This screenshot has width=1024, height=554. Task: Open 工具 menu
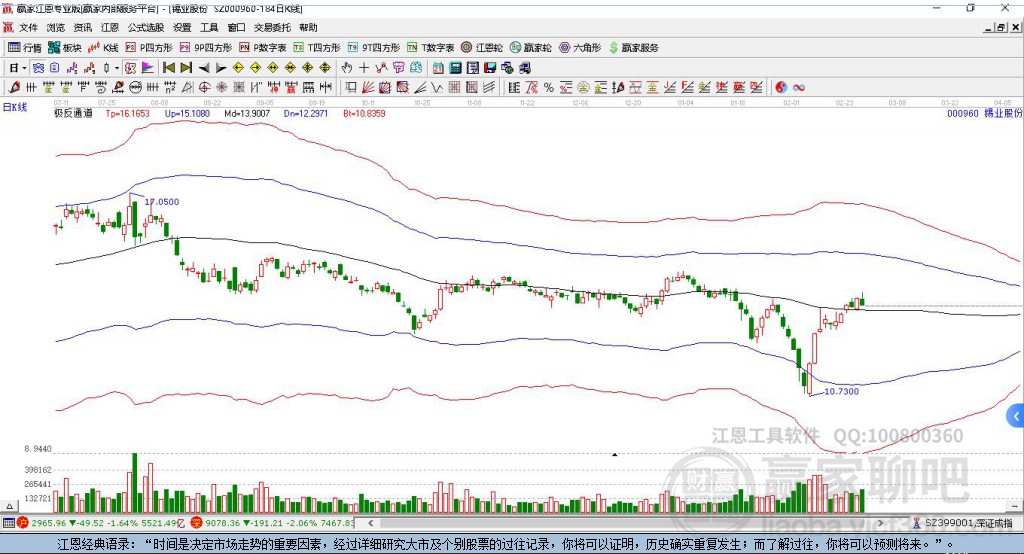click(x=209, y=27)
